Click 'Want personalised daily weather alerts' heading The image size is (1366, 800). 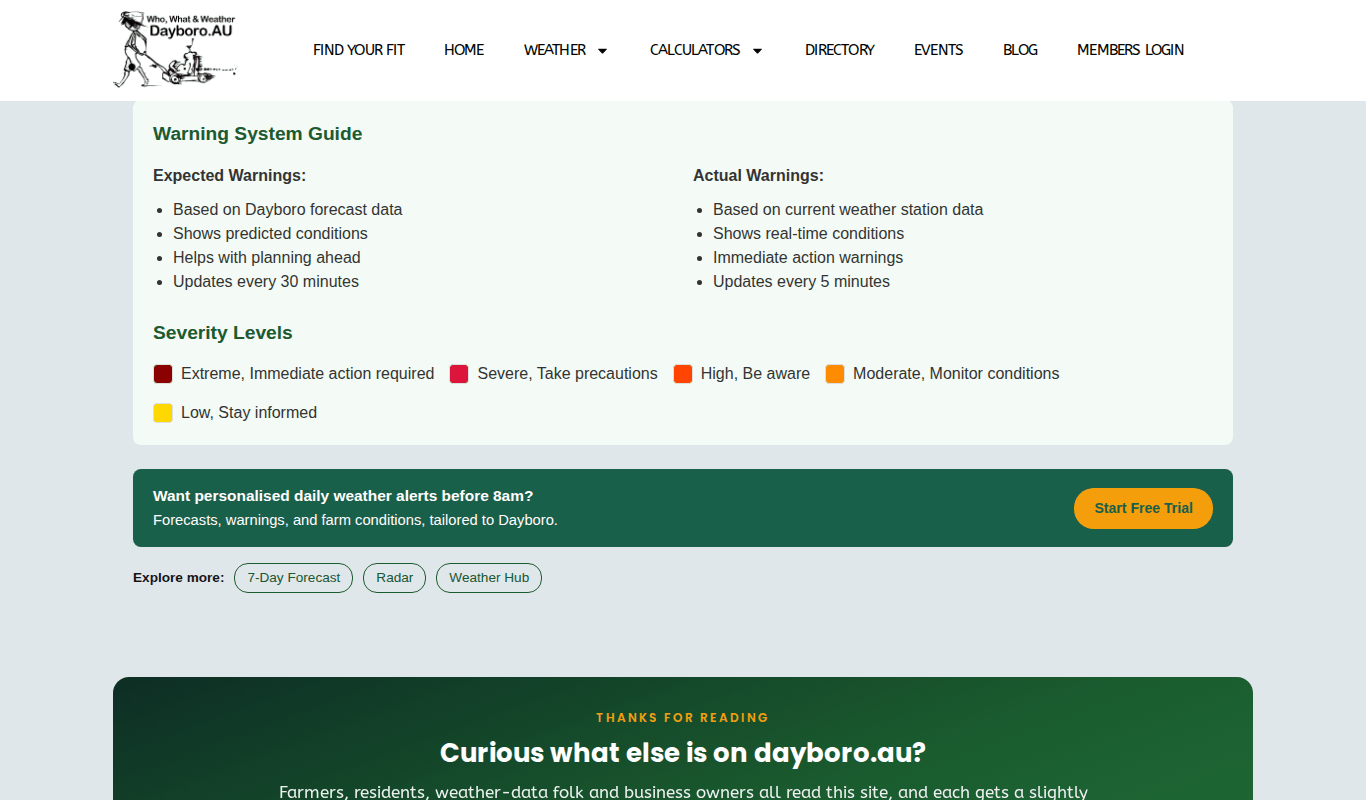(x=343, y=496)
